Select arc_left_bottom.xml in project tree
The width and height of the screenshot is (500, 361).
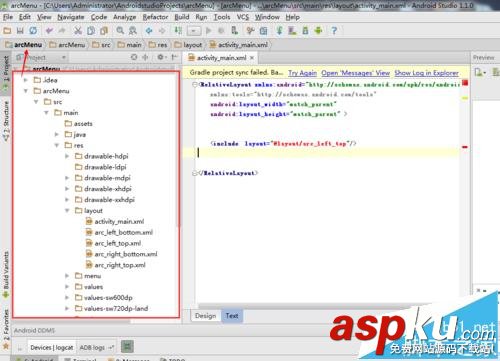click(119, 232)
